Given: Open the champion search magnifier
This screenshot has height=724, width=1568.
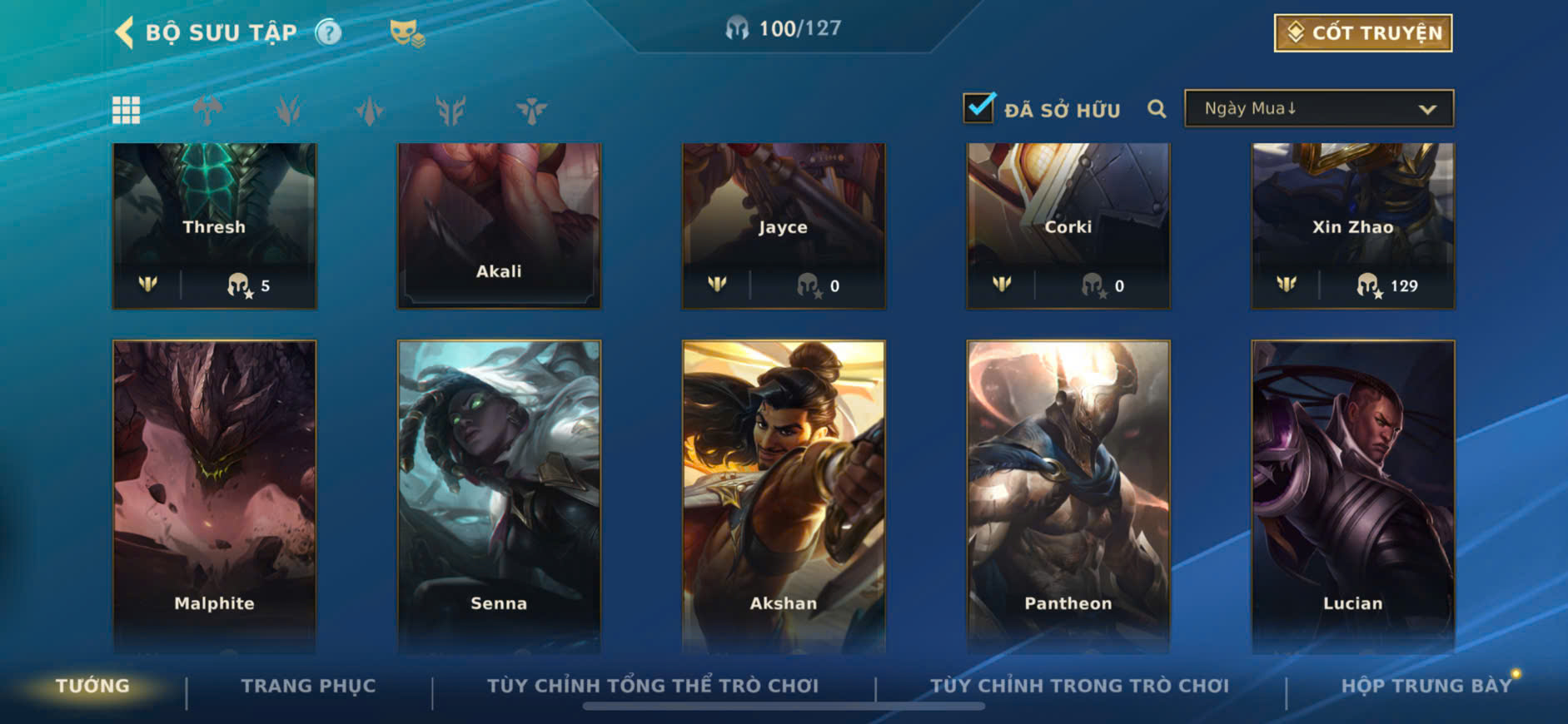Looking at the screenshot, I should tap(1157, 109).
